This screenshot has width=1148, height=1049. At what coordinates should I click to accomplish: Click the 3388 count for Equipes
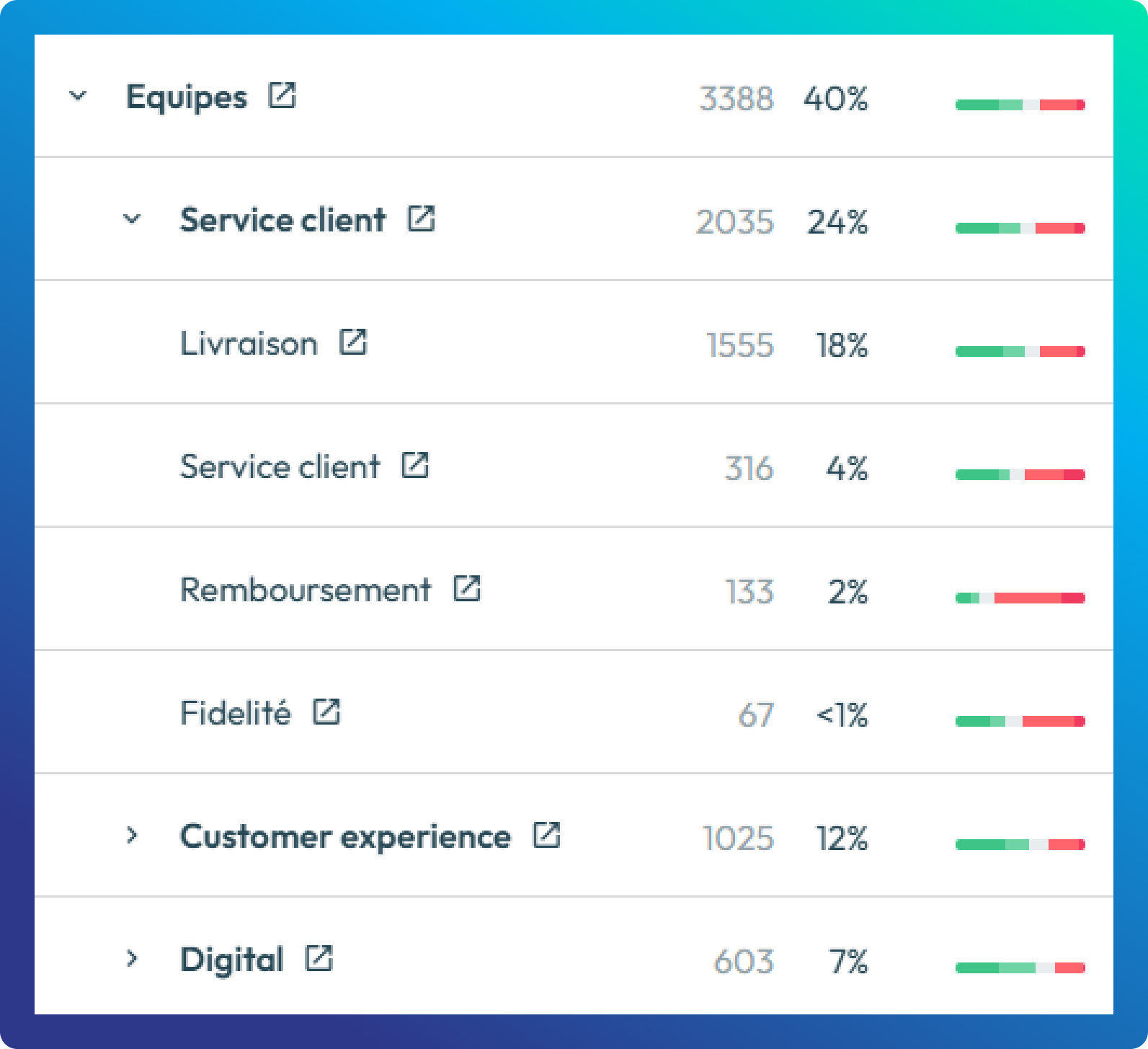tap(736, 99)
